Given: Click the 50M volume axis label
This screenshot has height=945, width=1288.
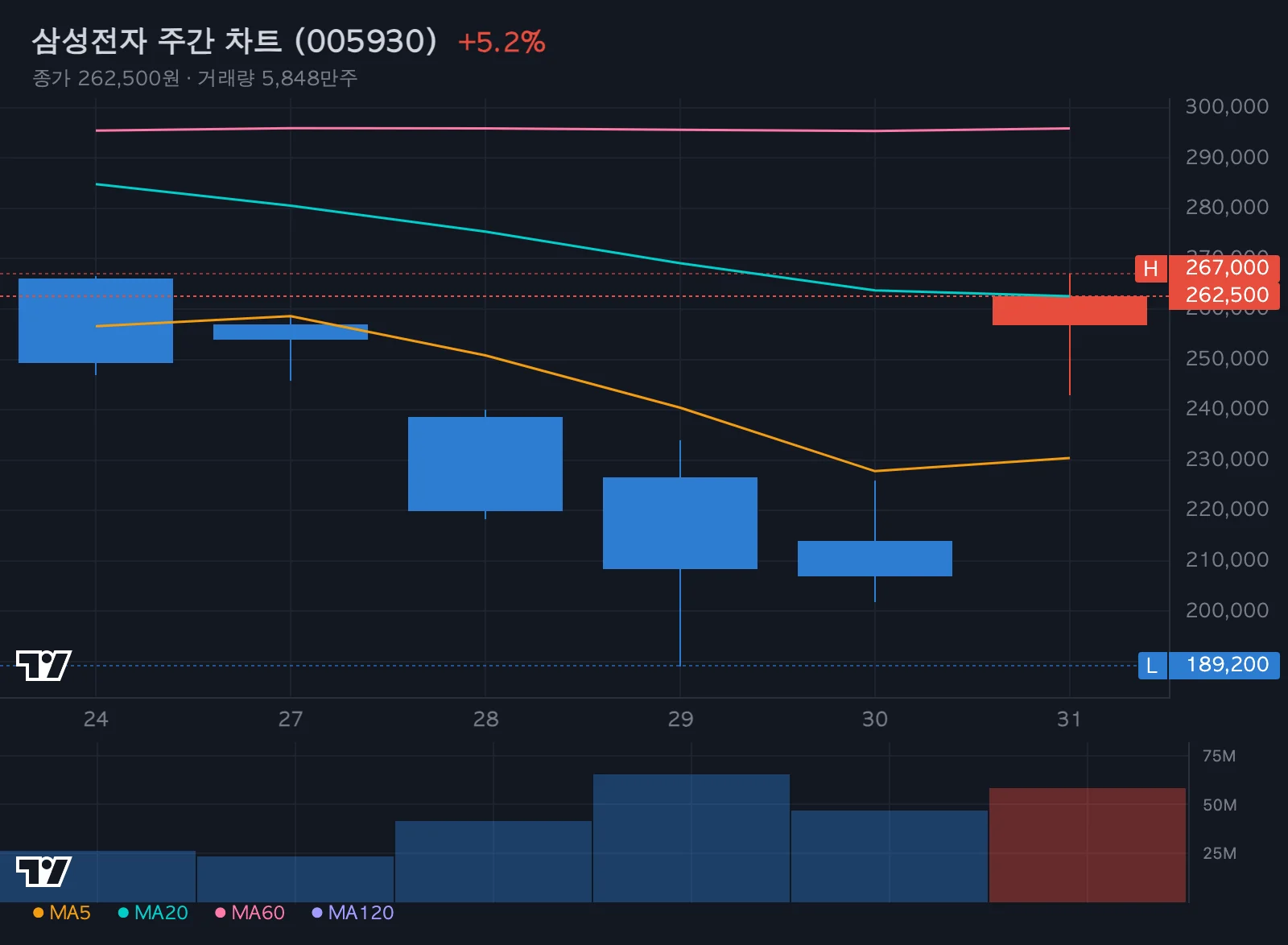Looking at the screenshot, I should tap(1219, 805).
